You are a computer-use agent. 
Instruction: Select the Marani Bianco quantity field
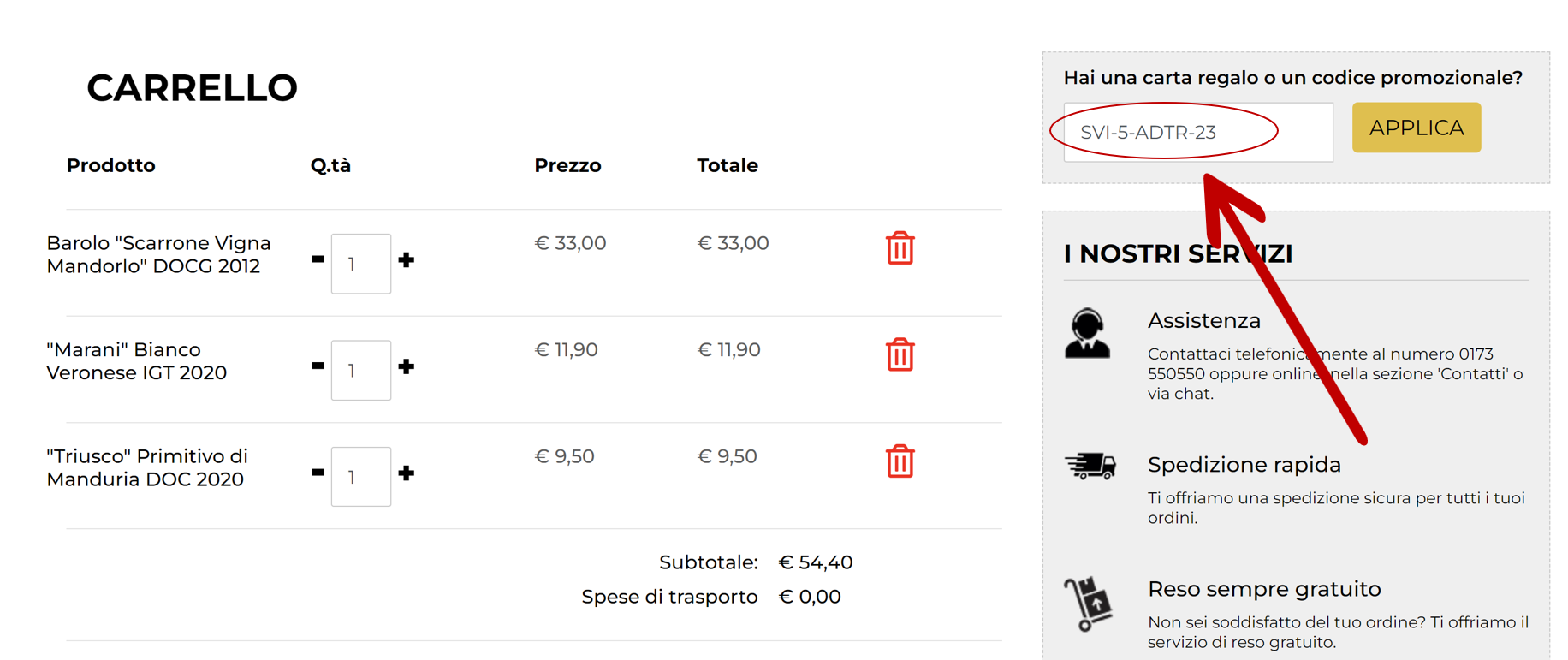(x=361, y=371)
